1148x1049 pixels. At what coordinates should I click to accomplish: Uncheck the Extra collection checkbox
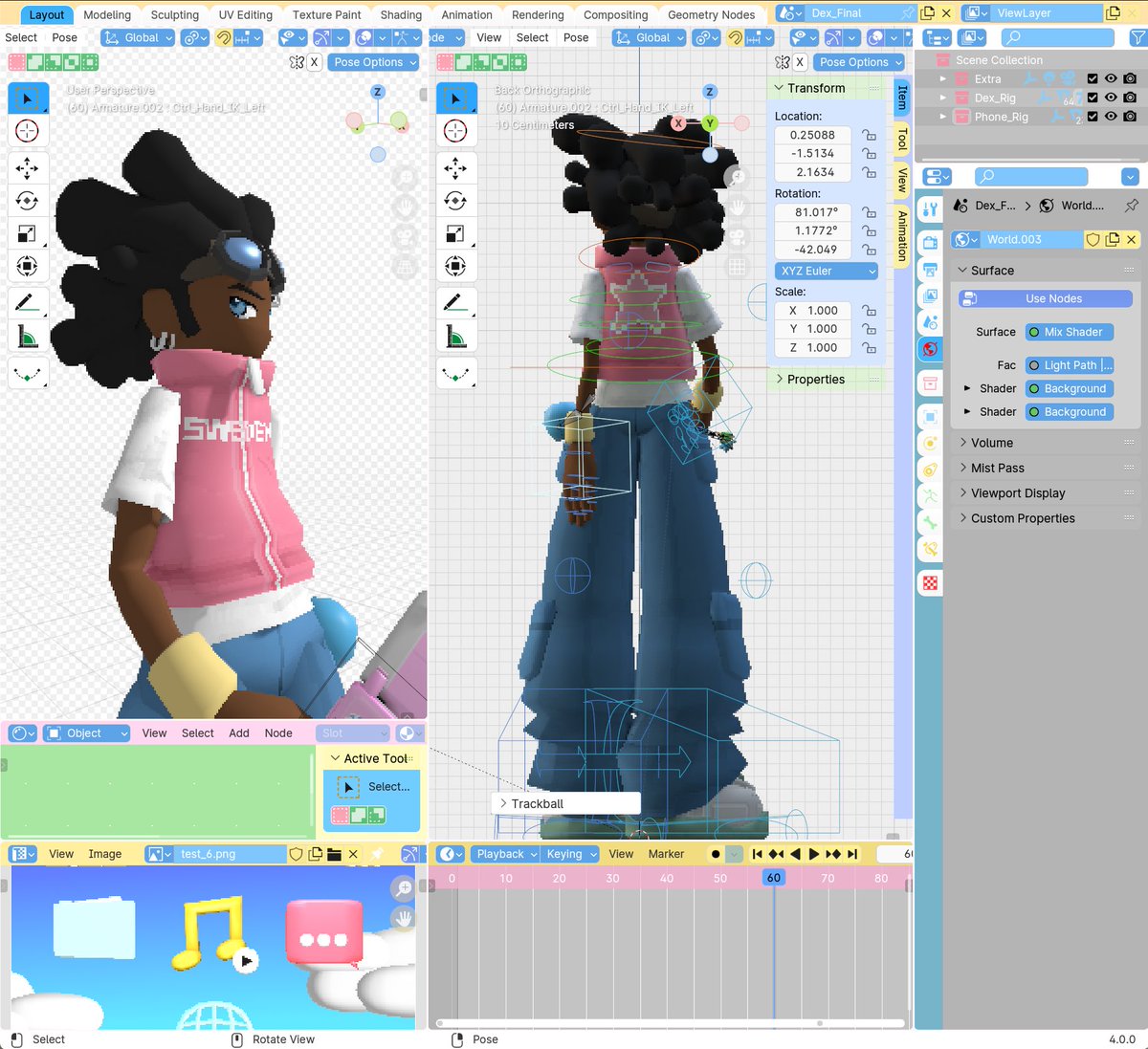(x=1093, y=79)
